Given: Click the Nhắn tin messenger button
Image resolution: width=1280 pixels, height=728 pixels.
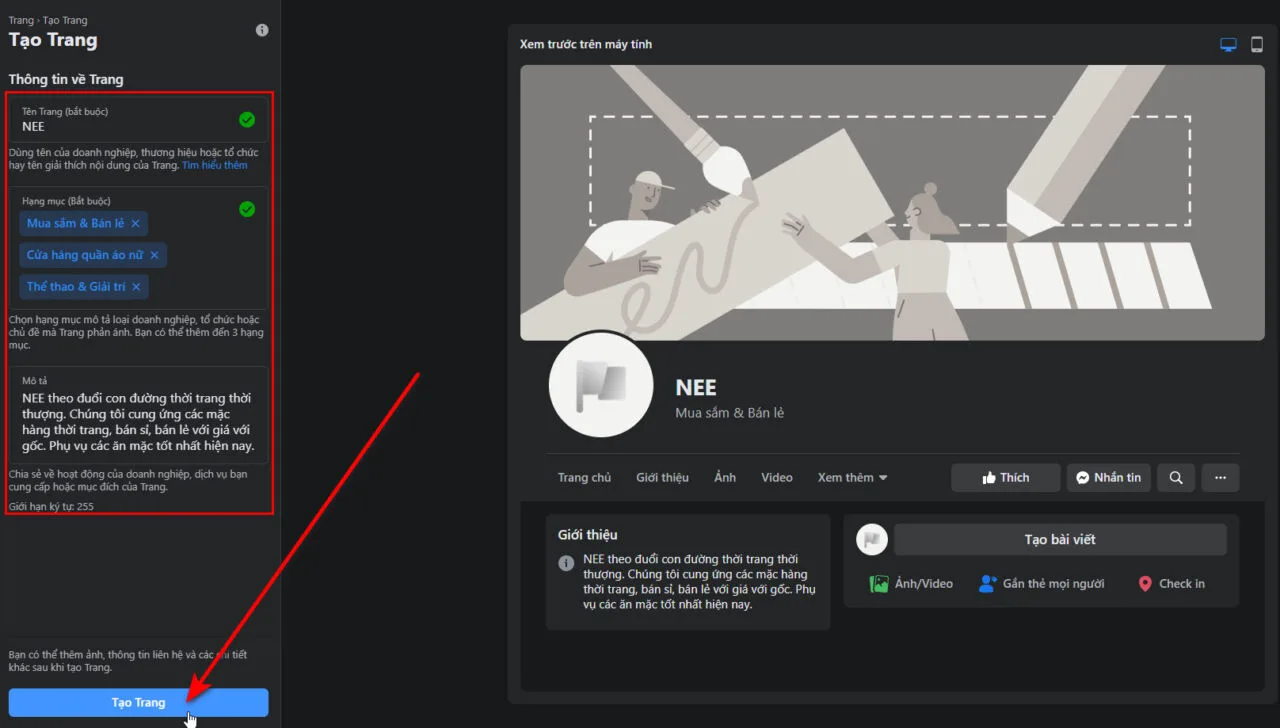Looking at the screenshot, I should 1109,478.
